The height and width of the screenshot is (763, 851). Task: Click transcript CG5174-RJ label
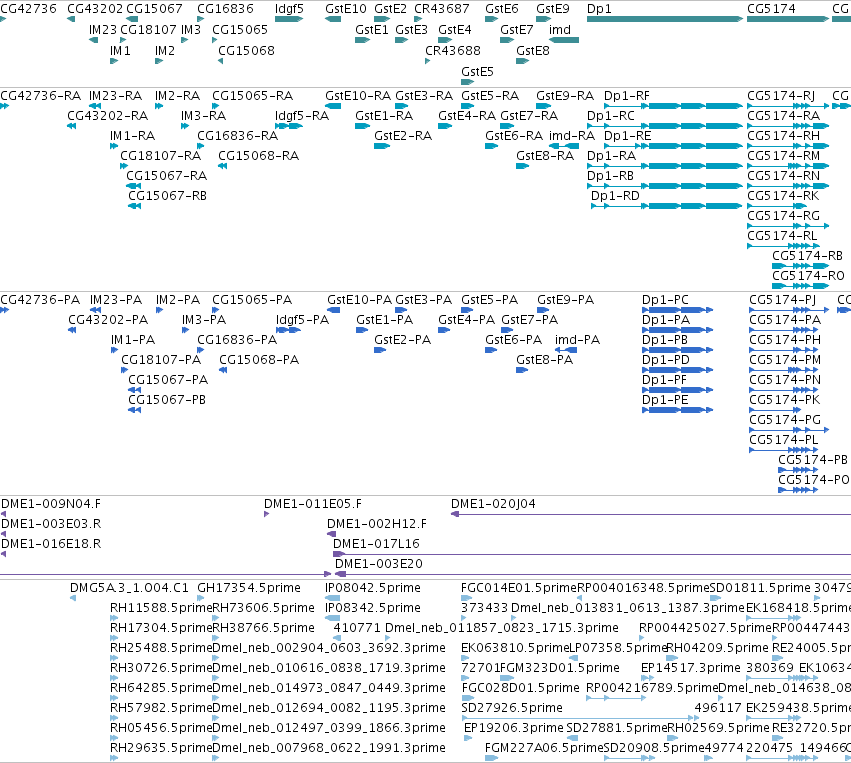[x=781, y=96]
